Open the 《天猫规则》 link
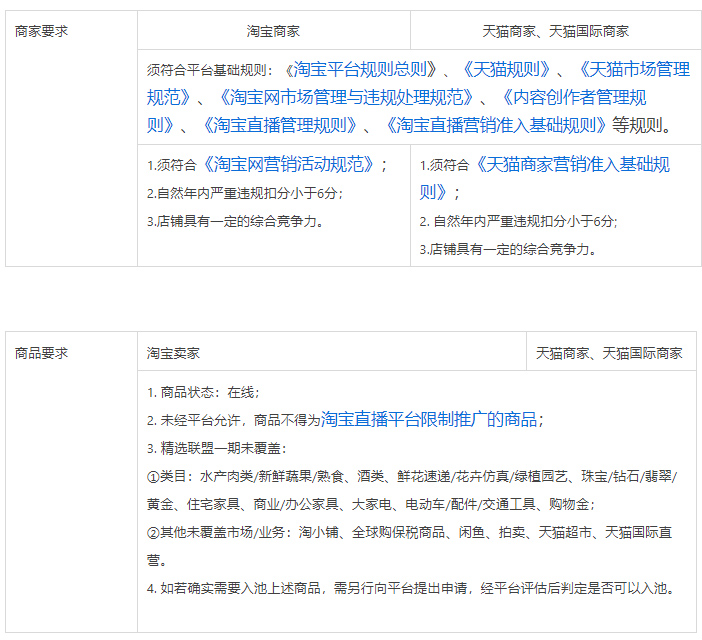This screenshot has width=702, height=640. pyautogui.click(x=506, y=69)
